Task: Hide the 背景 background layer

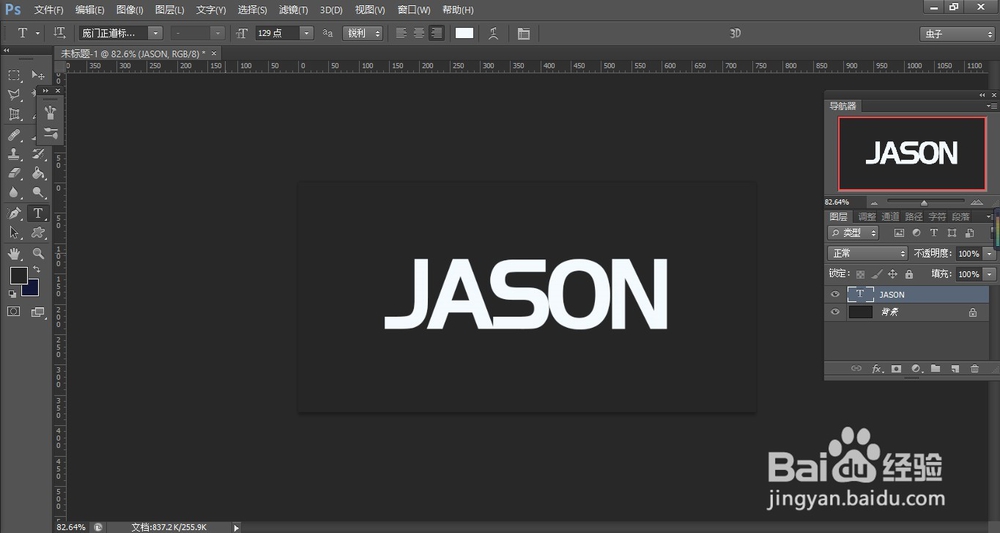Action: 835,312
